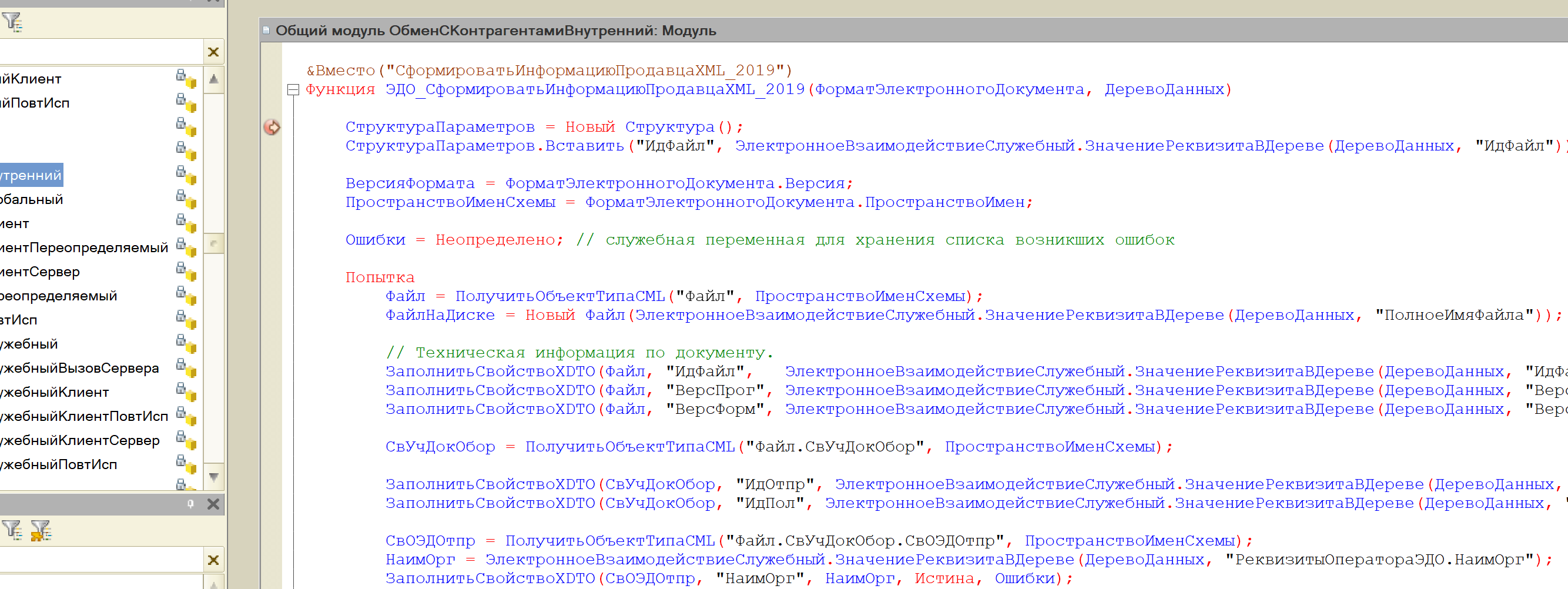This screenshot has height=589, width=1568.
Task: Pin the lower left panel with pushpin icon
Action: point(190,504)
